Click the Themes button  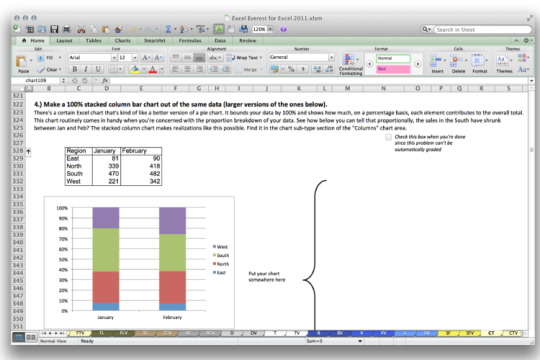tap(504, 64)
